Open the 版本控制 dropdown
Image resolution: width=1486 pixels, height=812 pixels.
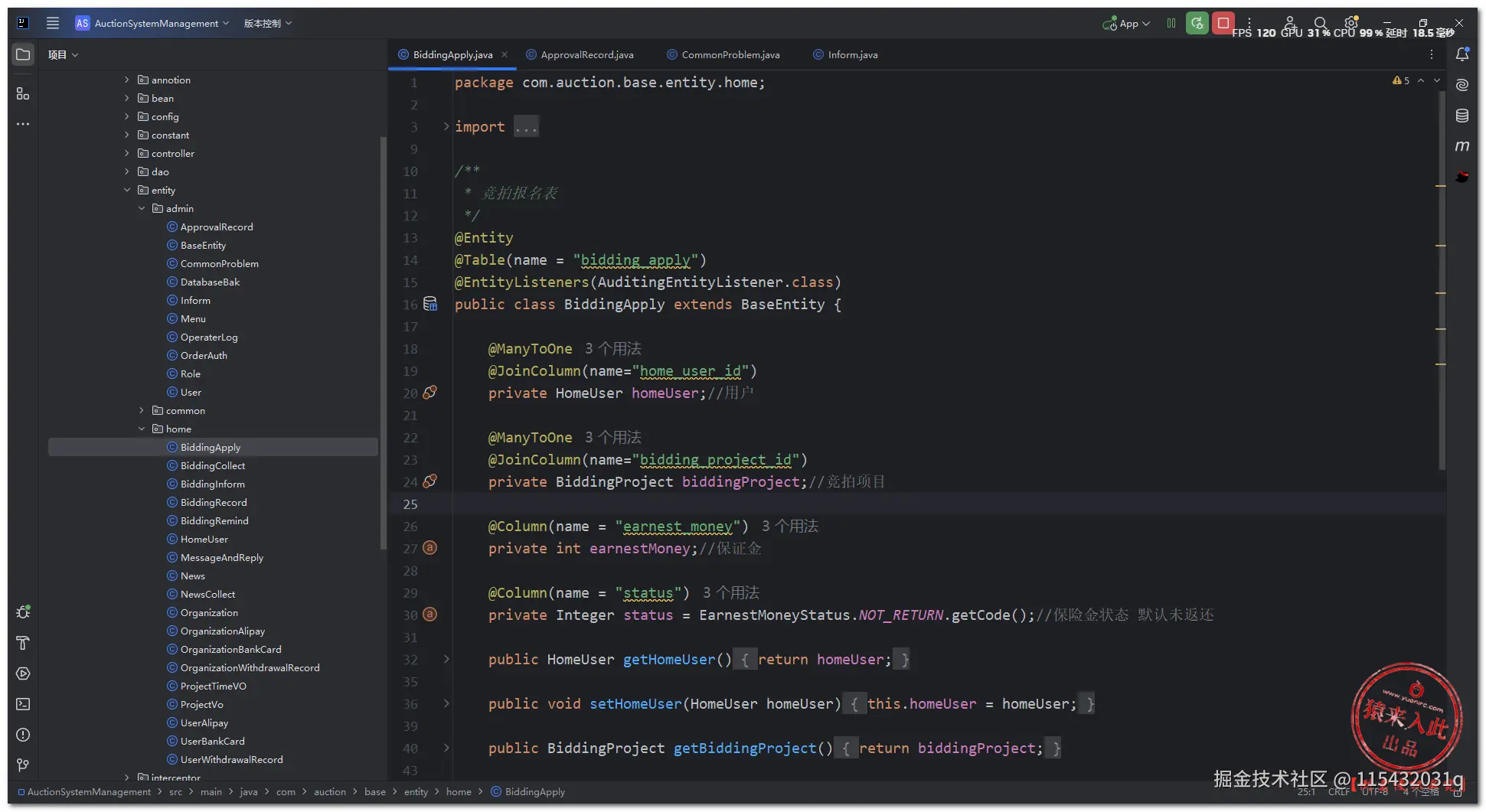[x=268, y=23]
